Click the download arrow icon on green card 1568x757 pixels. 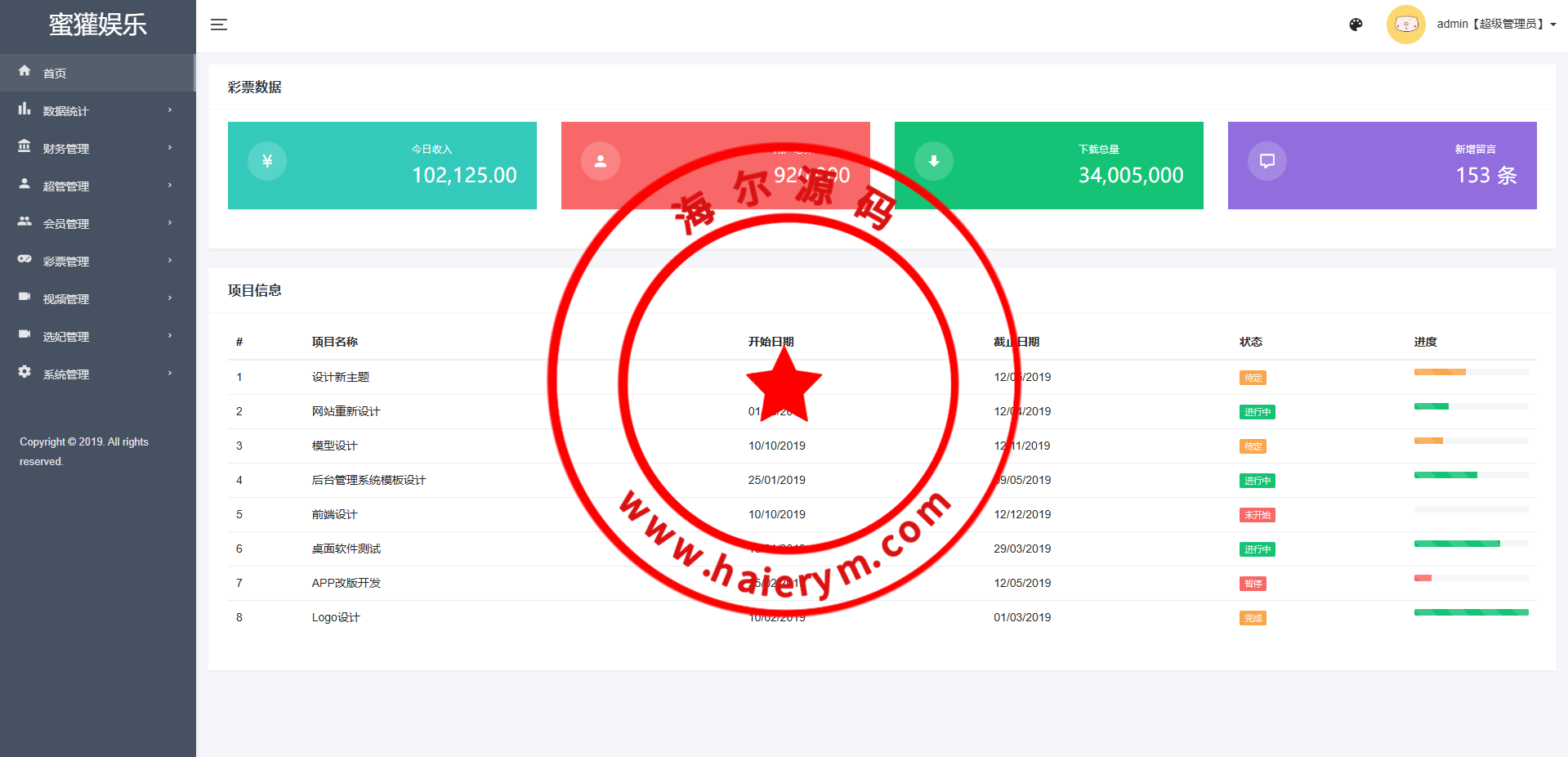point(933,161)
